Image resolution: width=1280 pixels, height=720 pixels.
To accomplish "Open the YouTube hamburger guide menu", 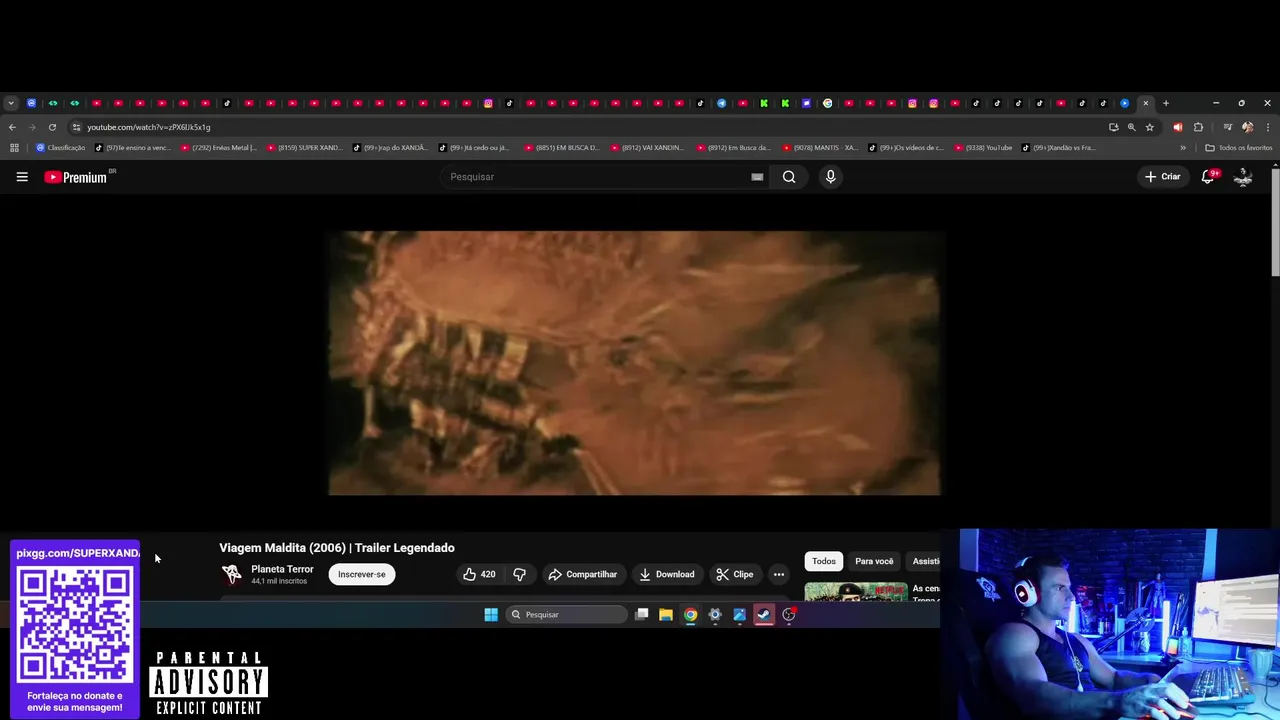I will 22,177.
